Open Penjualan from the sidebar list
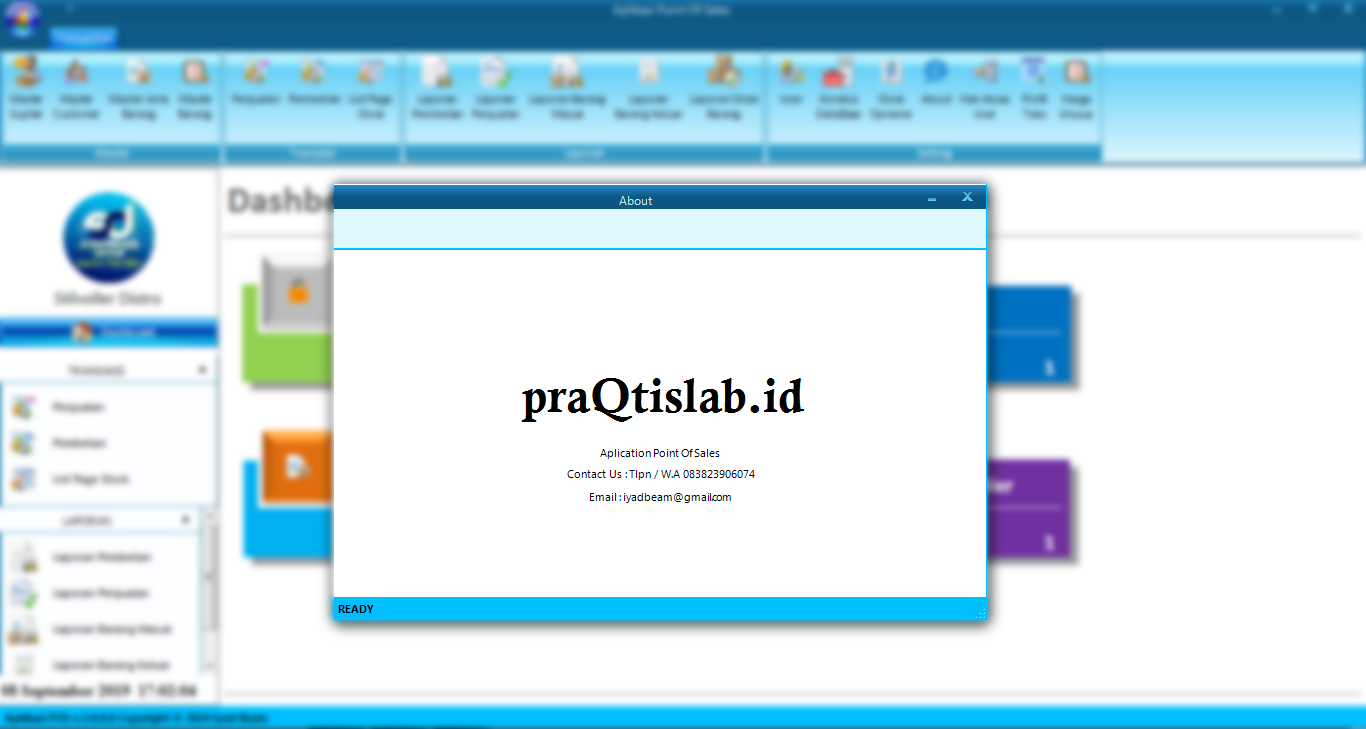Viewport: 1366px width, 729px height. tap(78, 407)
